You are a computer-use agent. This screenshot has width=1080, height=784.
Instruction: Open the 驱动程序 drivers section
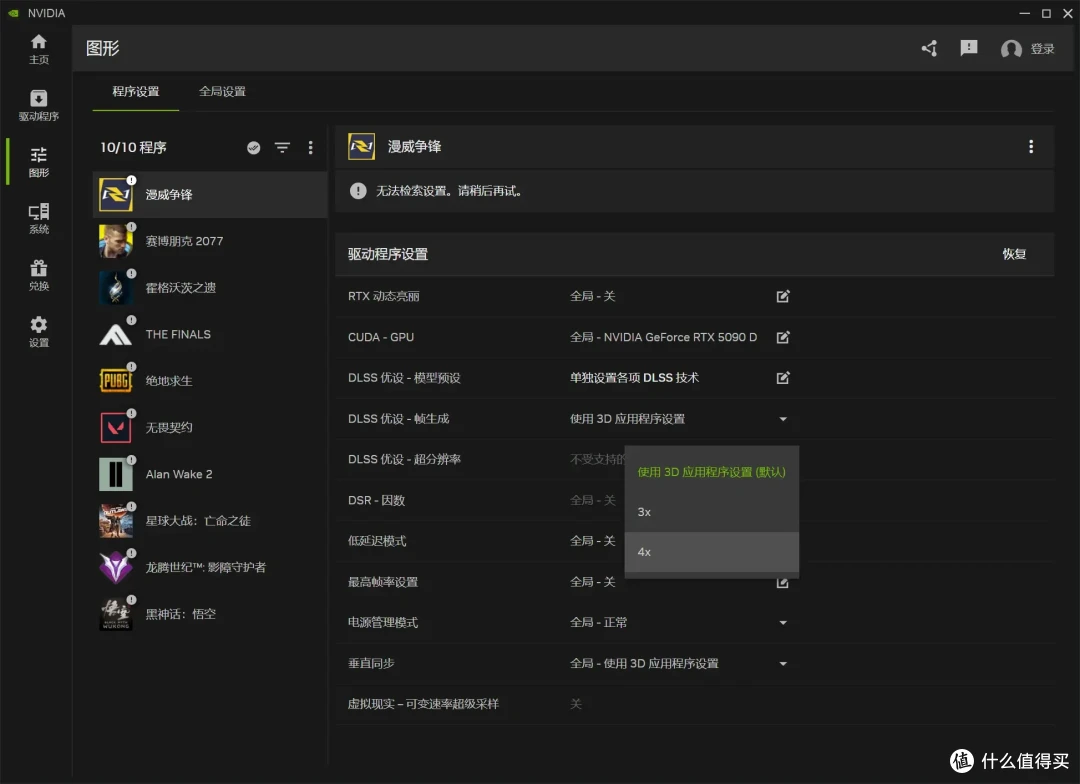(x=39, y=105)
